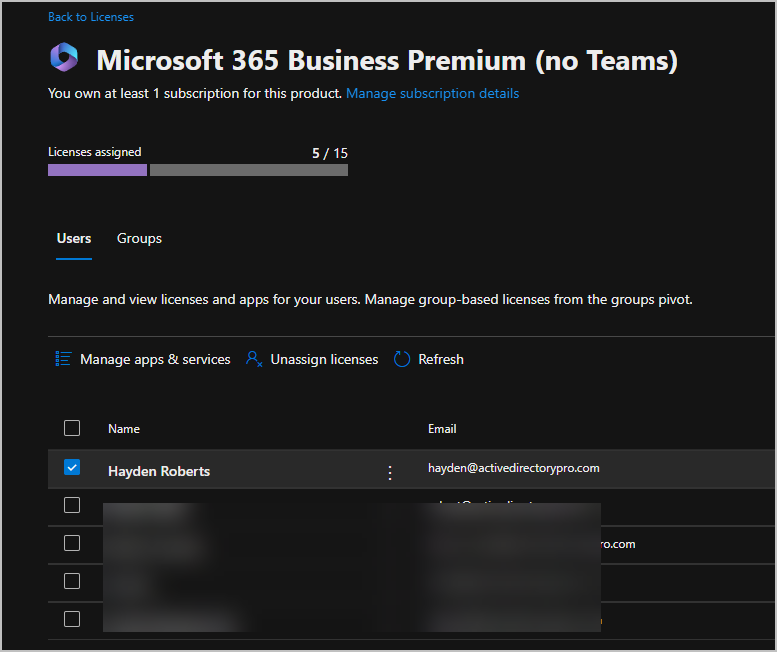Check the last visible user row checkbox
This screenshot has width=777, height=652.
[72, 619]
